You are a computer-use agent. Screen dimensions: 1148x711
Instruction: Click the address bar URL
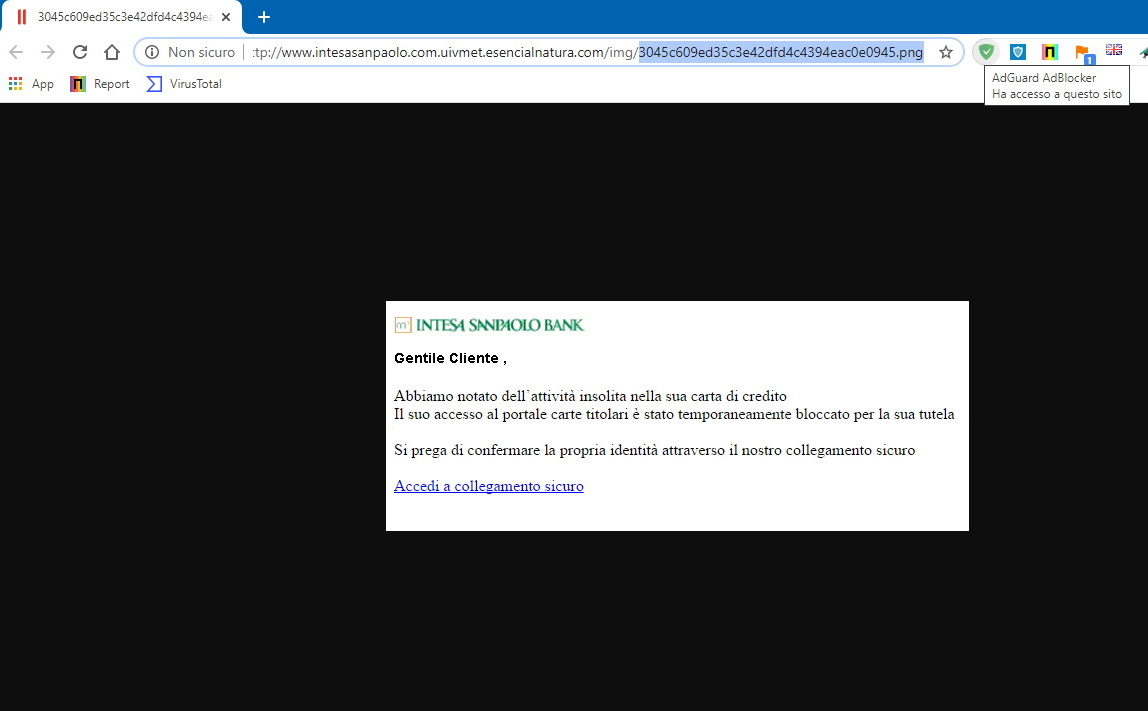[587, 52]
